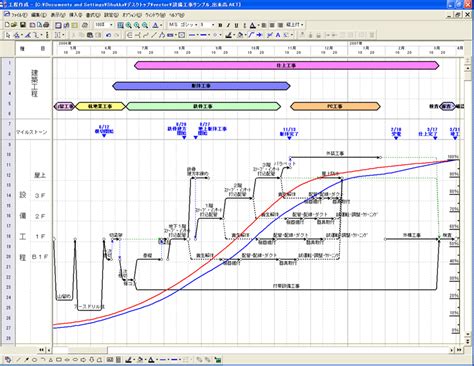Screen dimensions: 474x366
Task: Click the '3F' floor row label
Action: pos(40,196)
